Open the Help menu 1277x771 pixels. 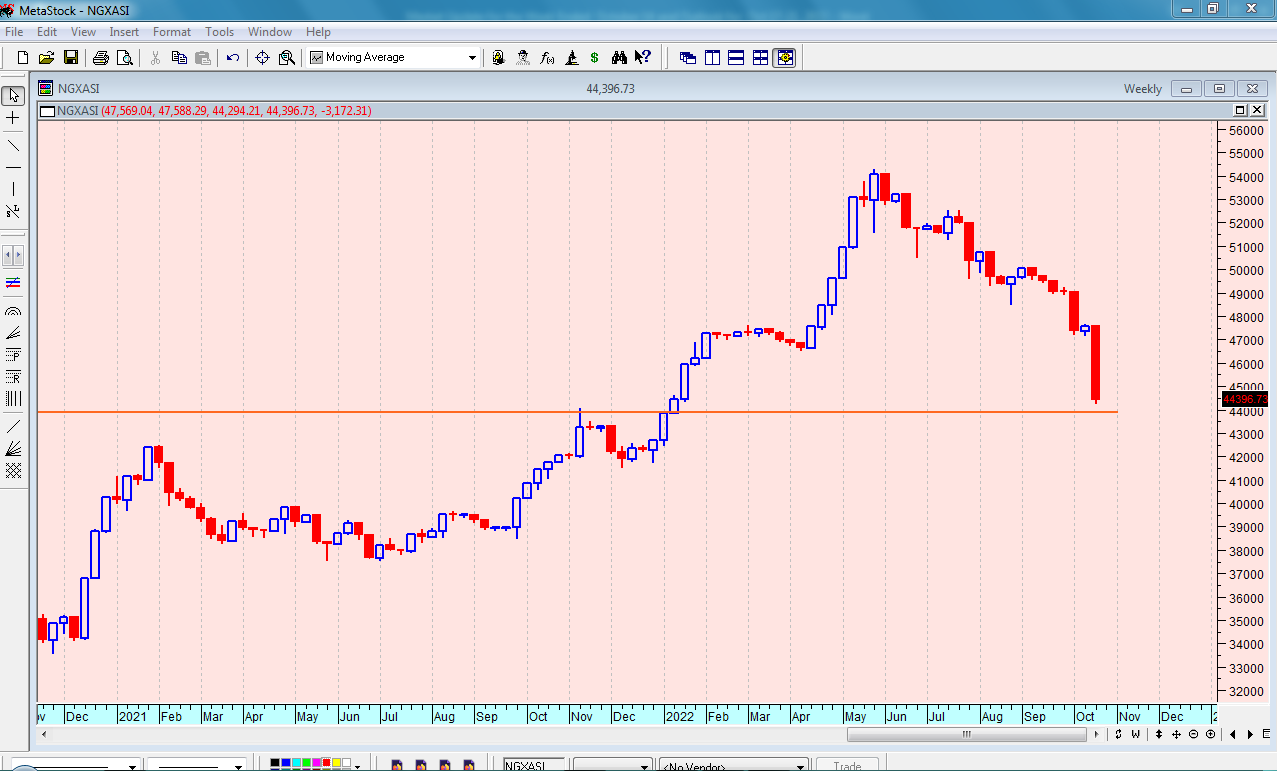coord(318,32)
